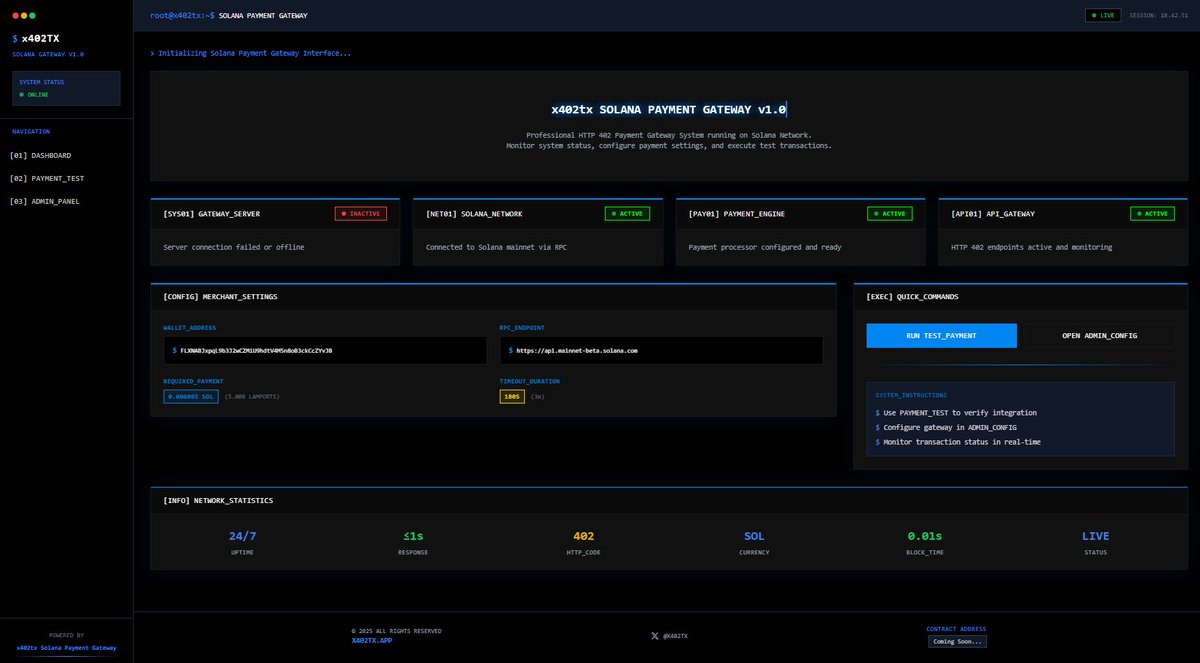Click the X logo icon in footer
1200x663 pixels.
tap(655, 636)
